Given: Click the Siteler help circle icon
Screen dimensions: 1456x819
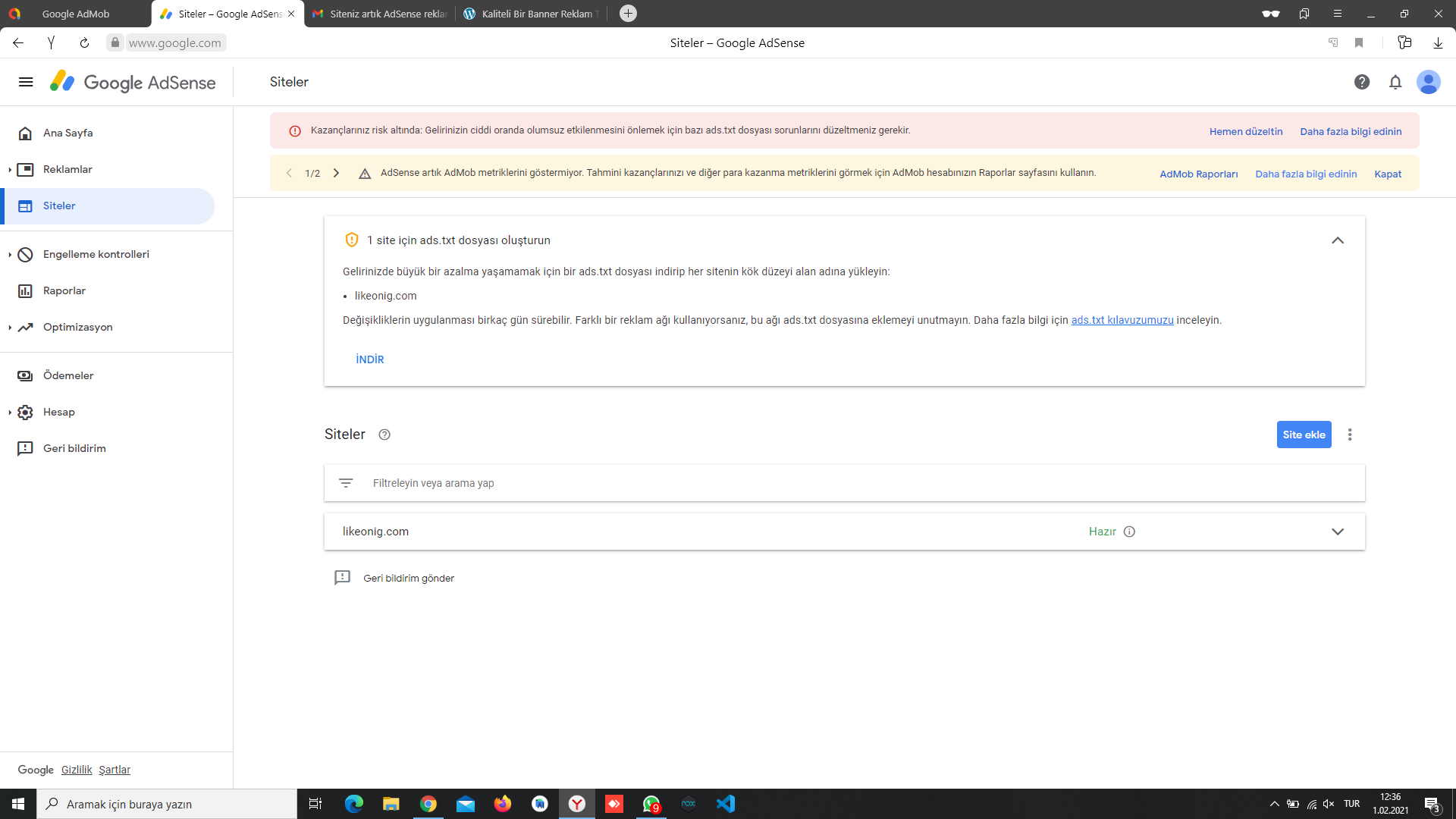Looking at the screenshot, I should pos(384,435).
